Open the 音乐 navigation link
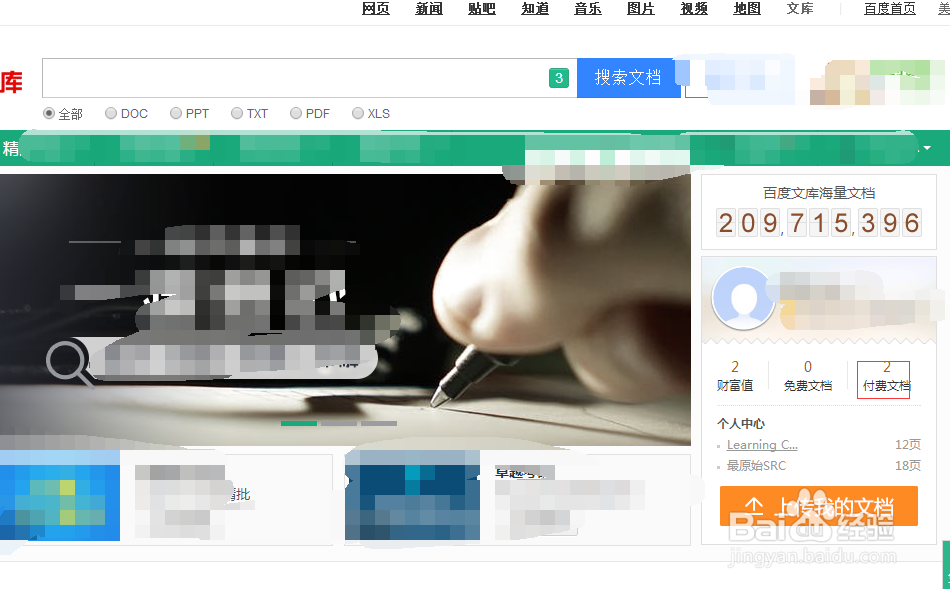 click(x=588, y=8)
